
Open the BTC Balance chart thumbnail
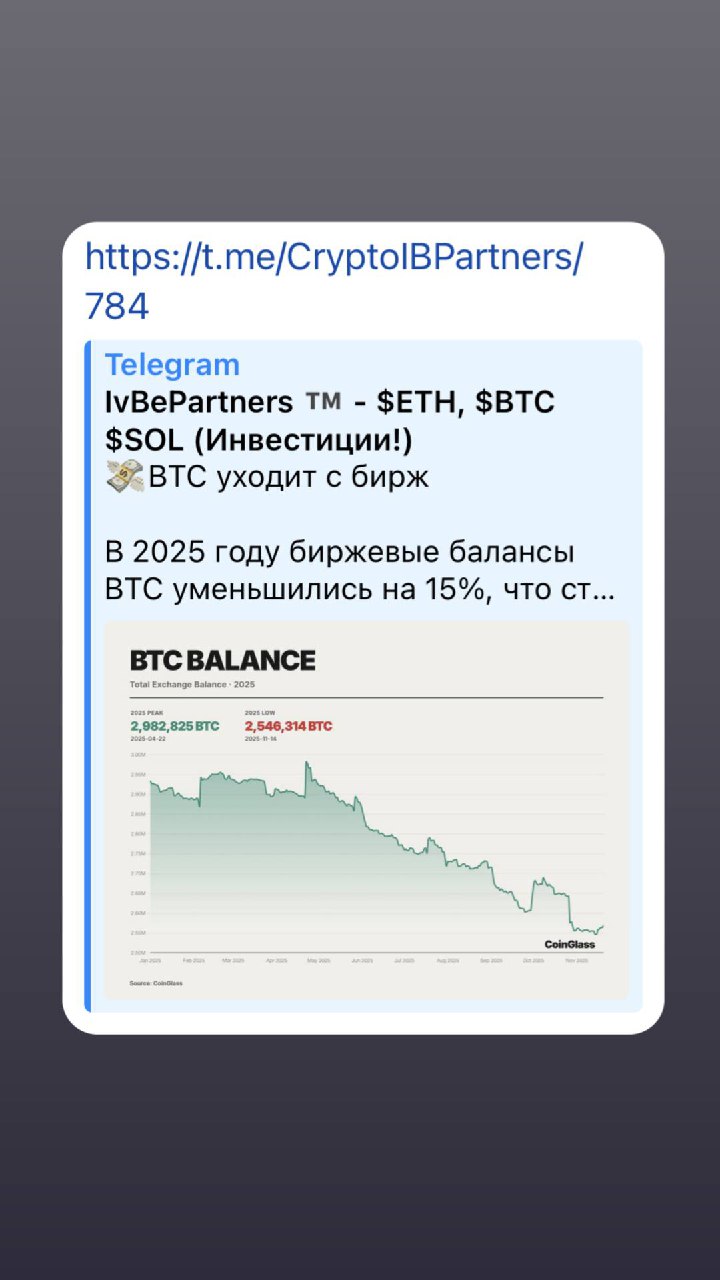(367, 810)
